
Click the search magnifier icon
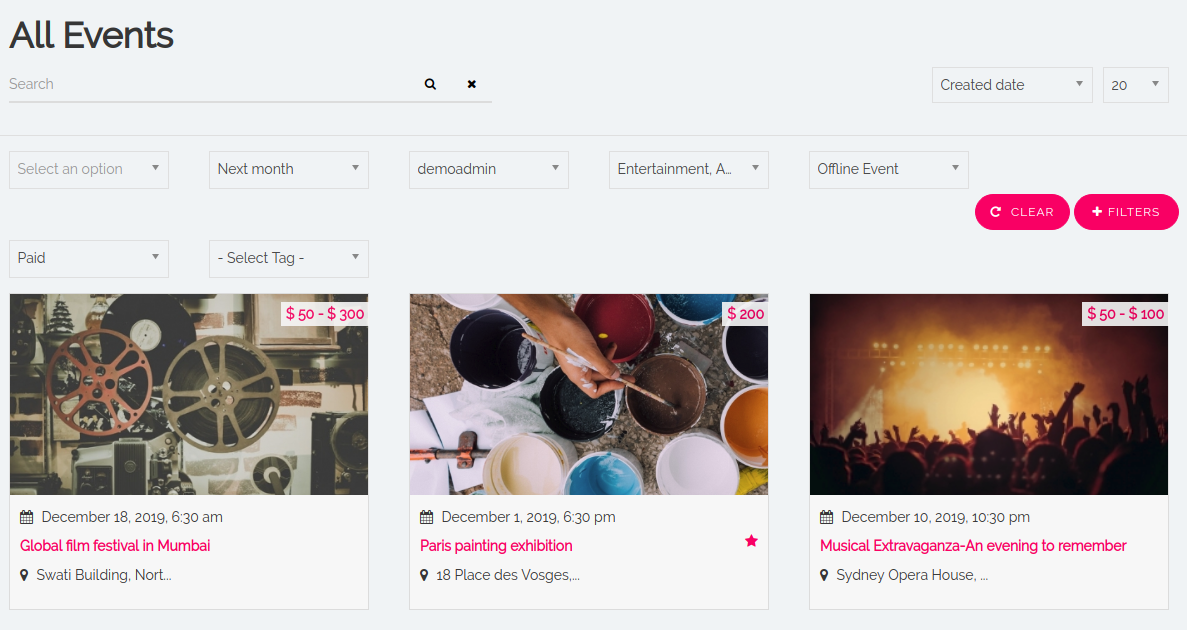[x=430, y=85]
